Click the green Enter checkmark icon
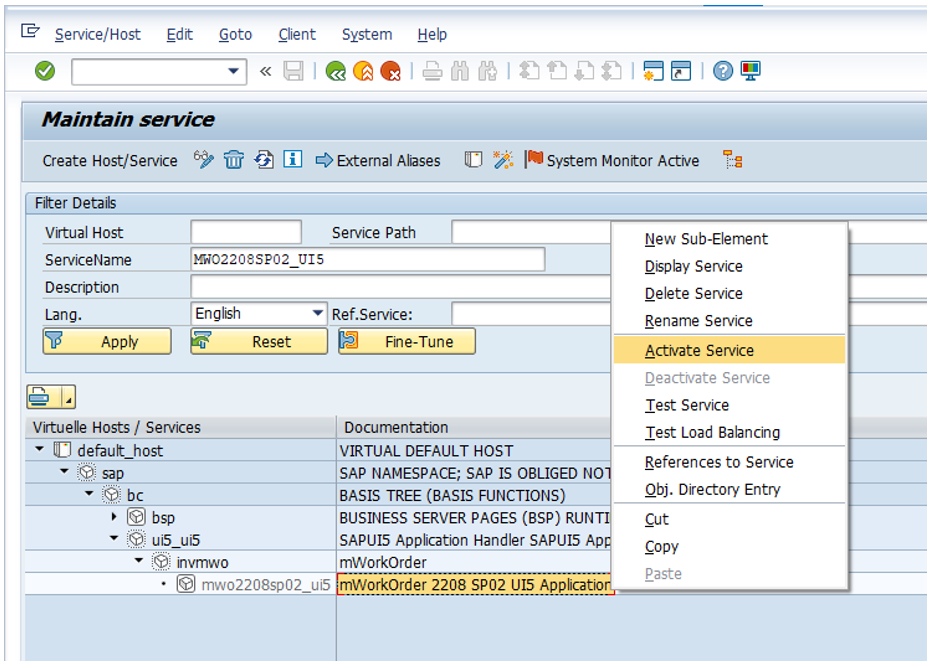 pos(45,71)
